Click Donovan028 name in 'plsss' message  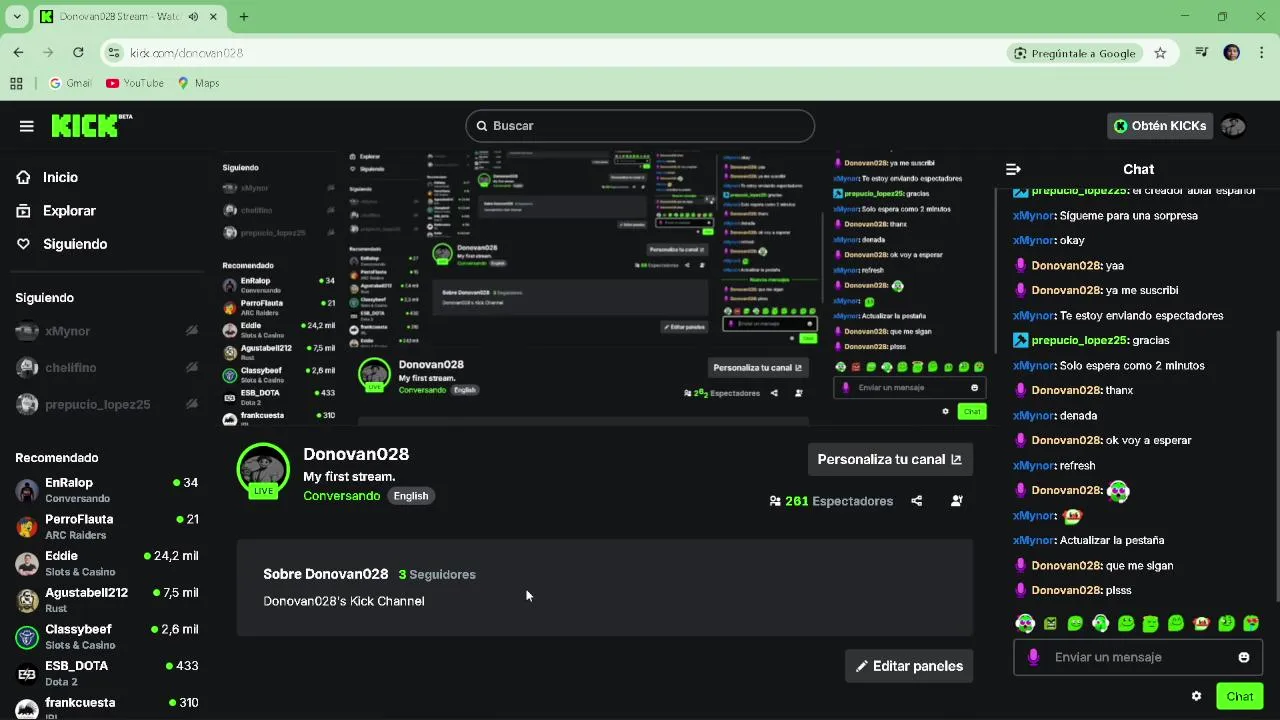coord(1066,590)
